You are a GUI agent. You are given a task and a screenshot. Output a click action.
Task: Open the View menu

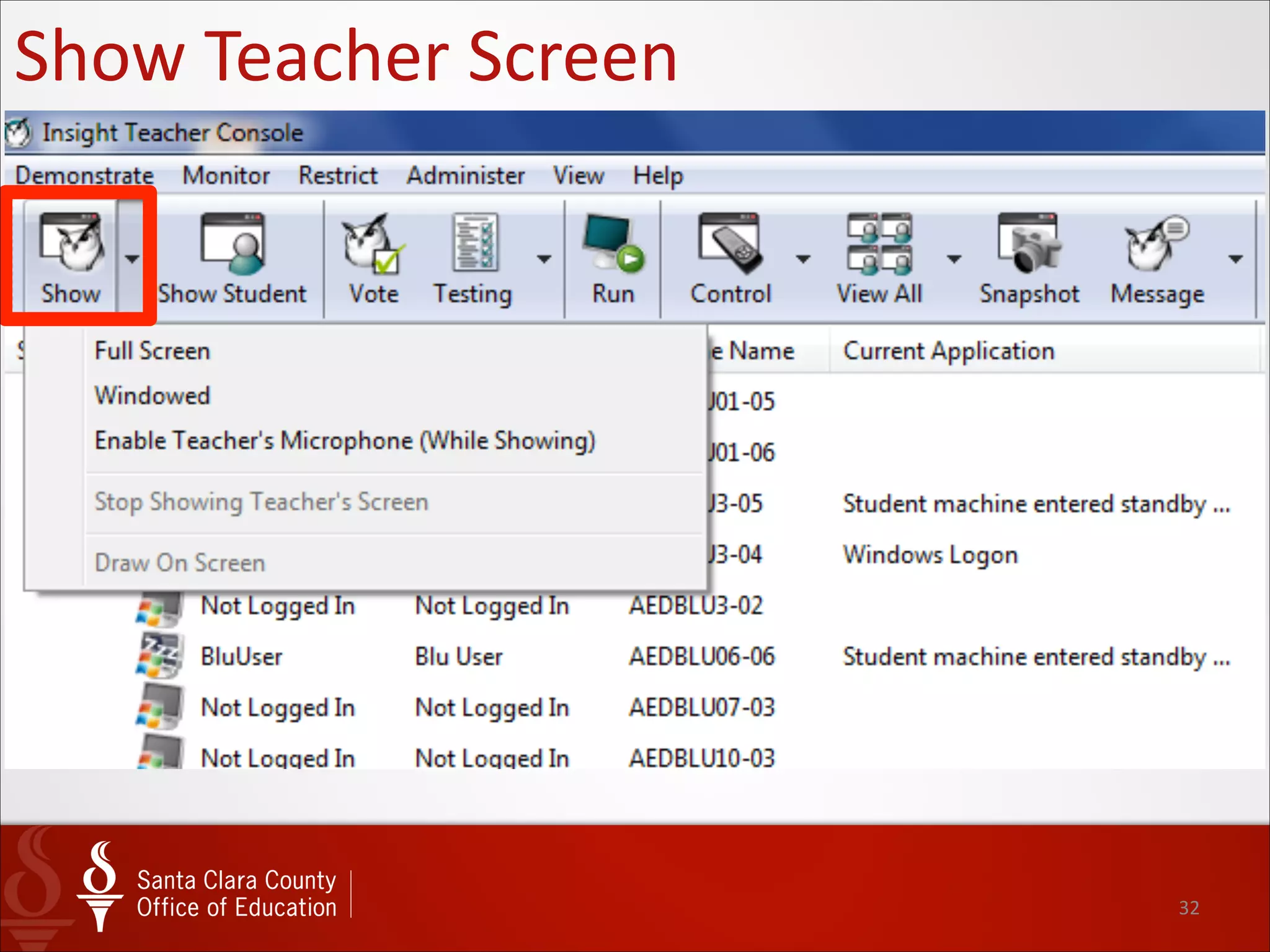coord(579,175)
